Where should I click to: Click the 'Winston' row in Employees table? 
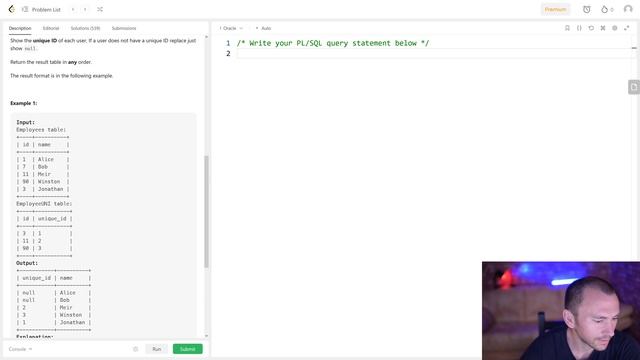pos(43,182)
